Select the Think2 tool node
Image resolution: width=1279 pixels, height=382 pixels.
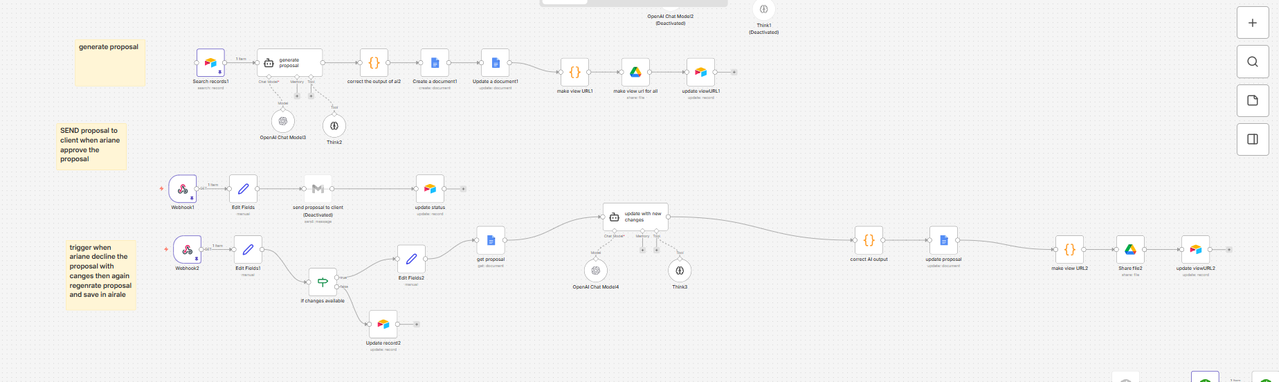334,125
